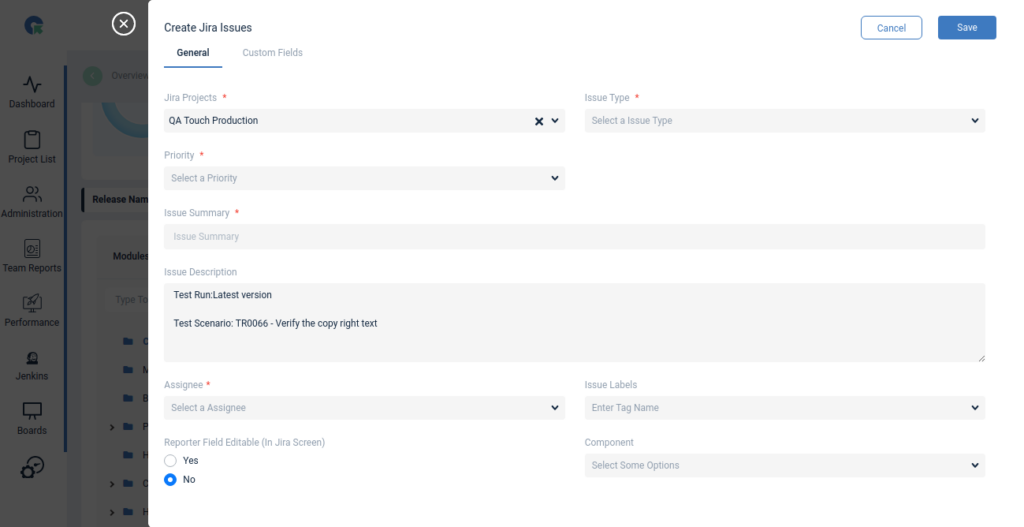Image resolution: width=1024 pixels, height=527 pixels.
Task: Open Jenkins integration icon
Action: coord(32,359)
